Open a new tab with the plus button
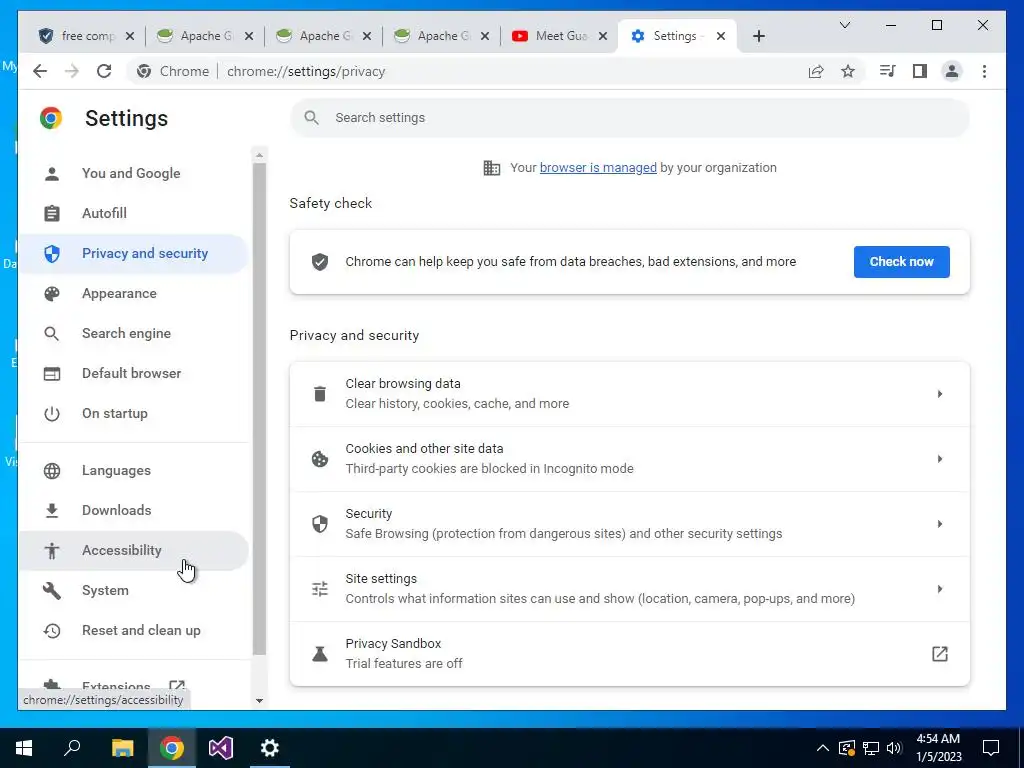This screenshot has height=768, width=1024. coord(758,36)
